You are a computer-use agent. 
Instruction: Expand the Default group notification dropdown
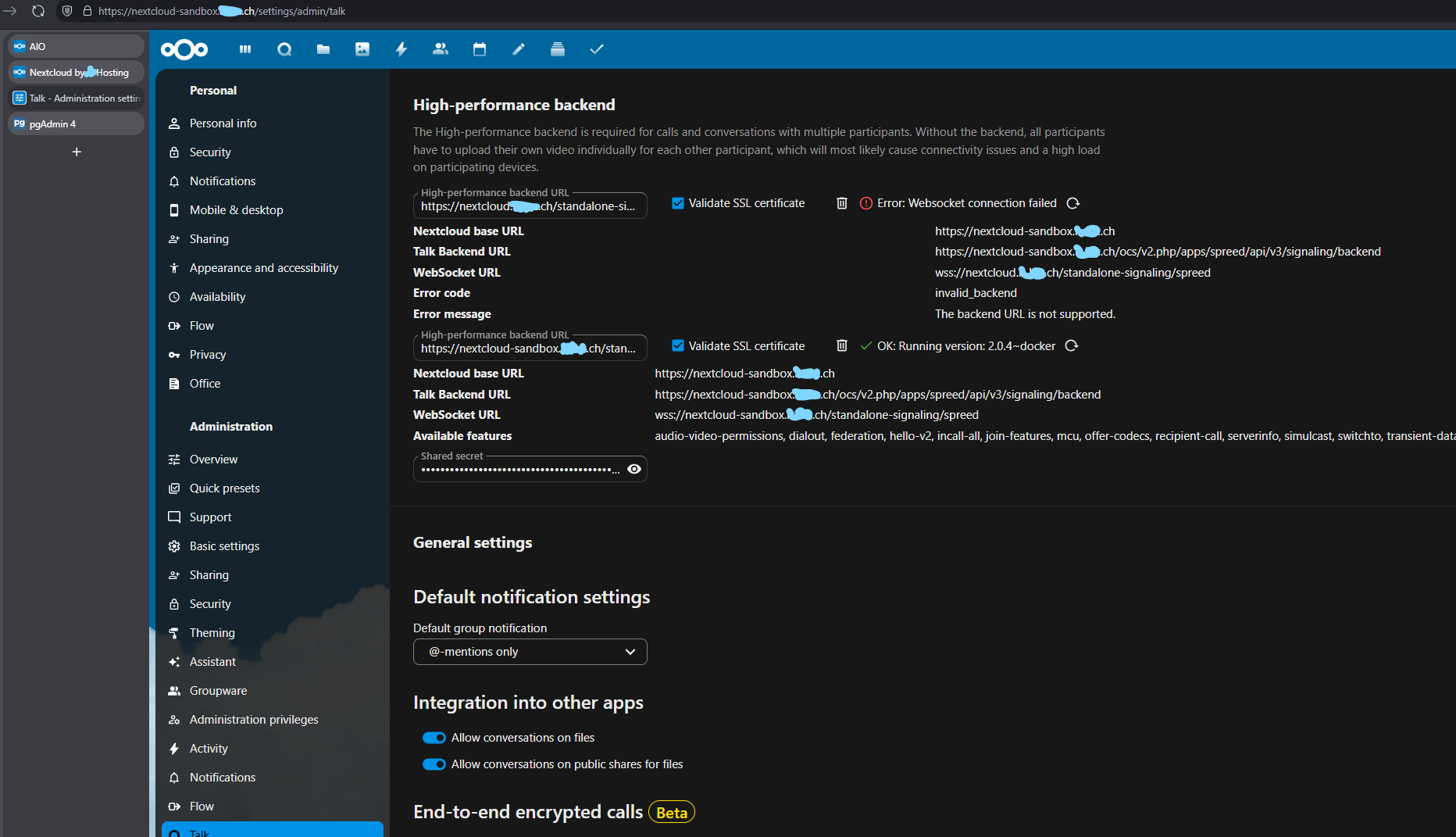[530, 652]
